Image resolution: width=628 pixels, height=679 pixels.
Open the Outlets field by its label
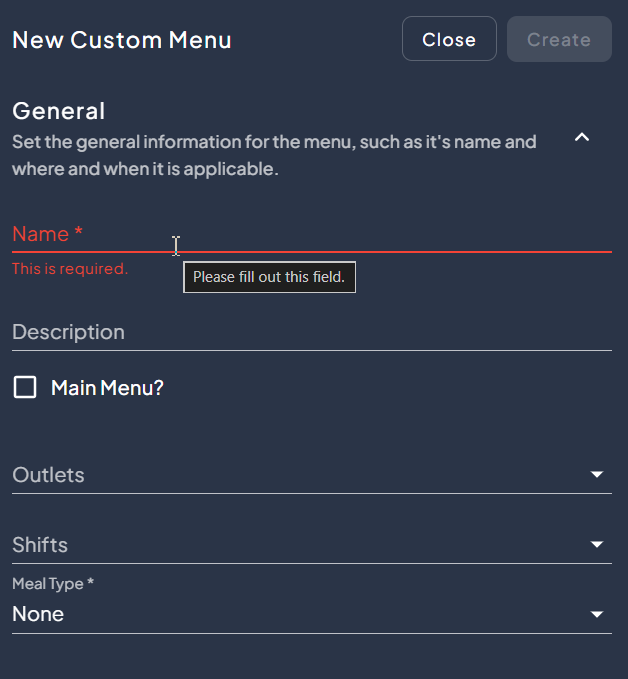point(48,475)
